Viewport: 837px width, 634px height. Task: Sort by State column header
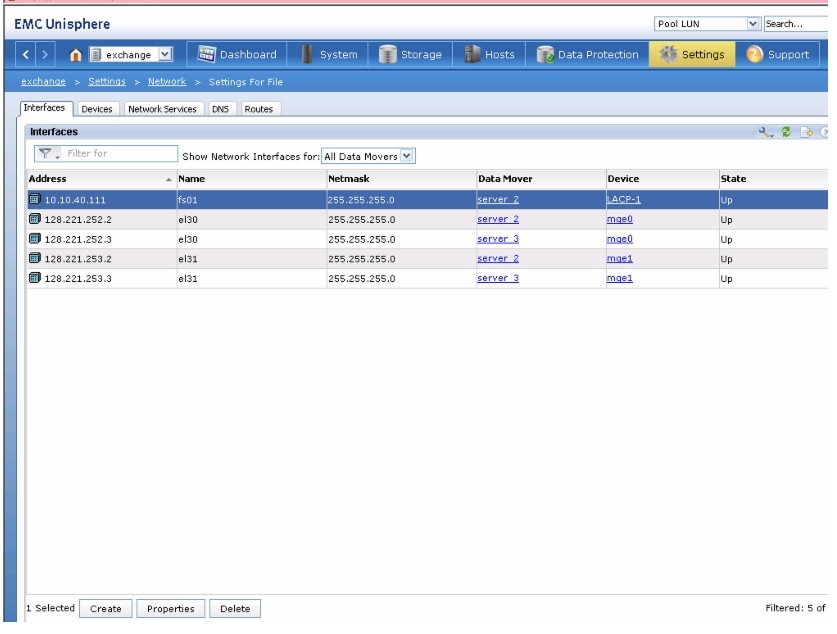[x=773, y=179]
